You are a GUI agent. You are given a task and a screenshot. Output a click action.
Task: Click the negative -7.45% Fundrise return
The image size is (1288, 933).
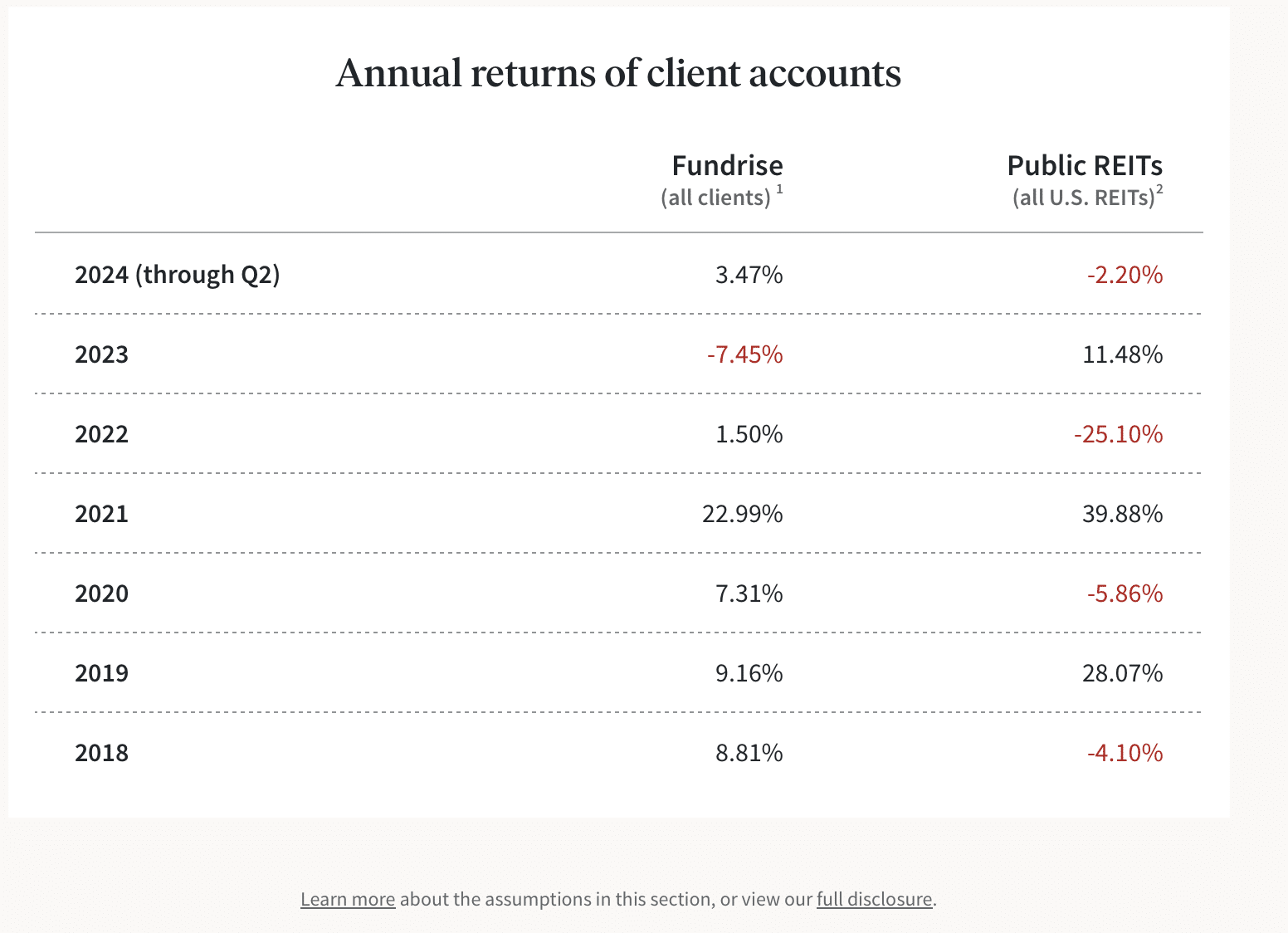coord(744,354)
